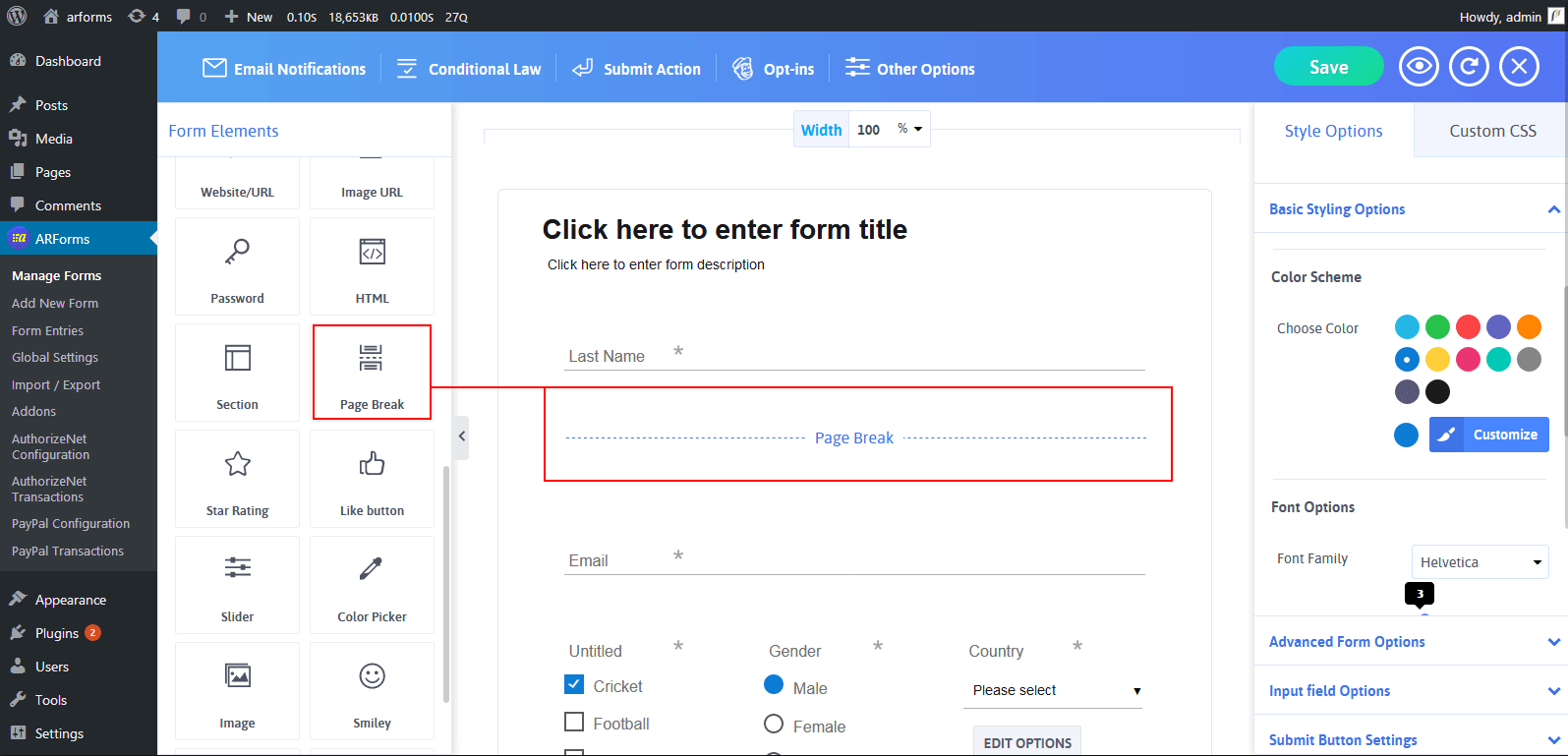Add a Password field element
The height and width of the screenshot is (756, 1568).
(x=237, y=266)
